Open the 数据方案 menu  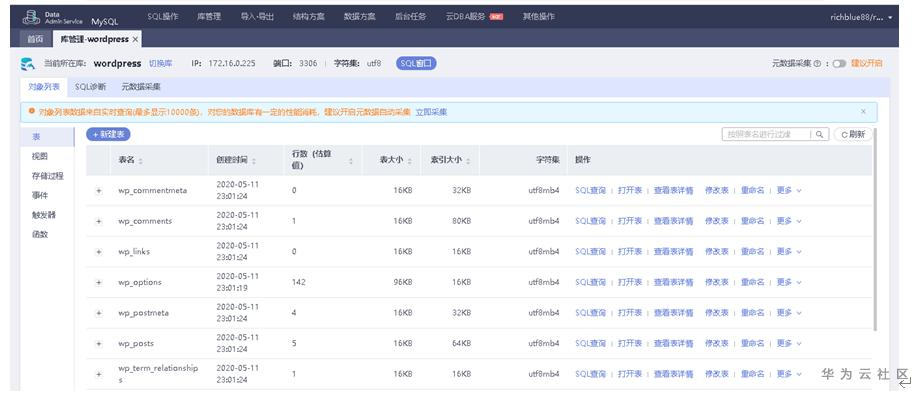pos(360,16)
